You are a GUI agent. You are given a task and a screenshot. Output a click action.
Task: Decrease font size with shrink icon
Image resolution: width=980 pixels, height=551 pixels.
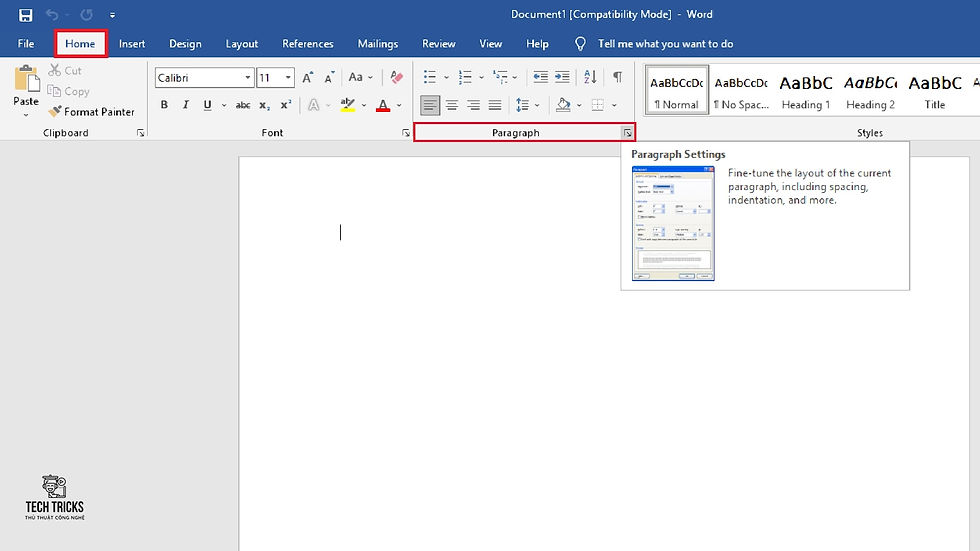pyautogui.click(x=329, y=77)
